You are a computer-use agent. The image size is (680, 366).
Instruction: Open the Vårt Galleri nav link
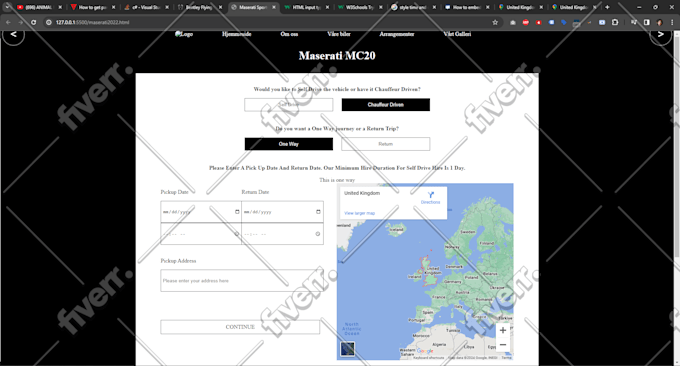(x=457, y=34)
